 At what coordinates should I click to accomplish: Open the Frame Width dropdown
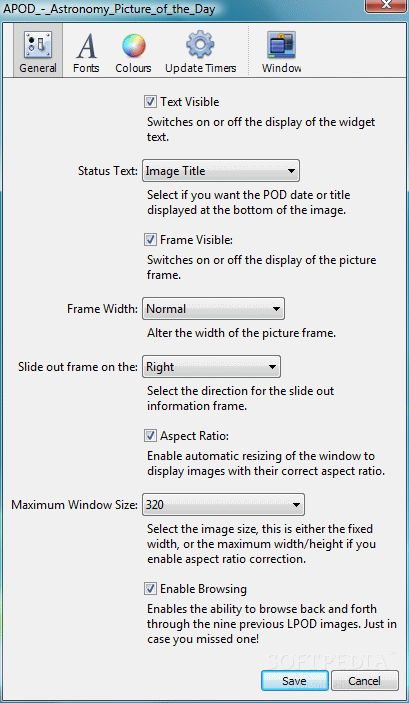(213, 309)
